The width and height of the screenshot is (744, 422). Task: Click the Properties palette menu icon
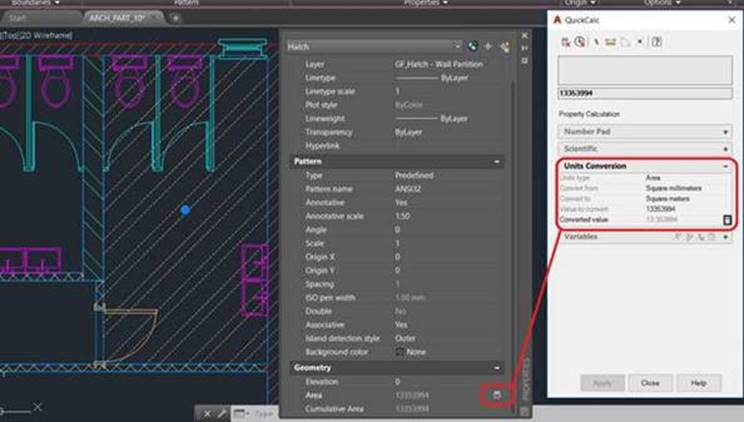(524, 60)
